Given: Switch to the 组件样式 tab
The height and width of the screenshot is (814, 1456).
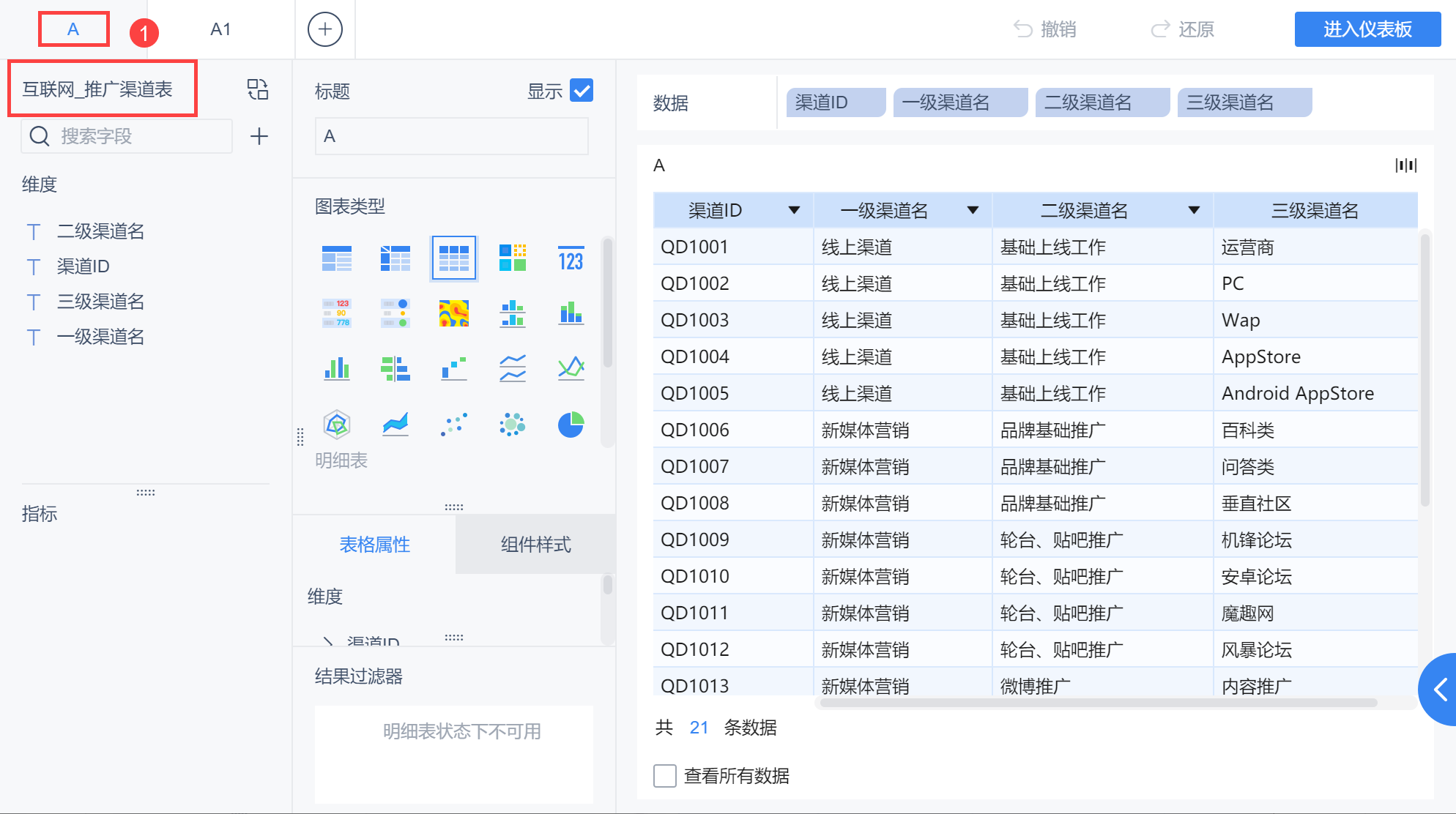Looking at the screenshot, I should [x=535, y=545].
